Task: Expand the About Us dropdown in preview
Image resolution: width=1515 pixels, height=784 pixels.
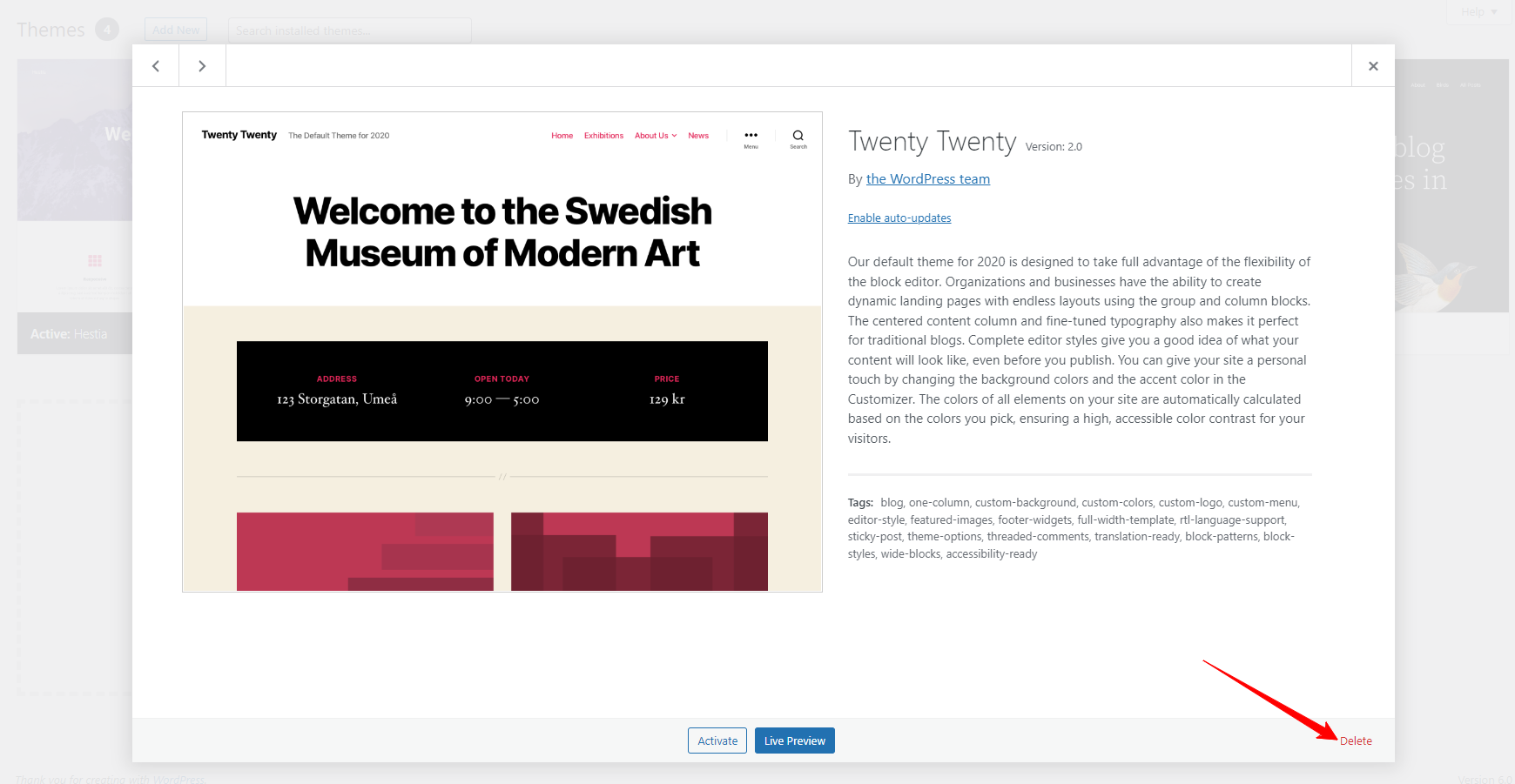Action: [x=656, y=136]
